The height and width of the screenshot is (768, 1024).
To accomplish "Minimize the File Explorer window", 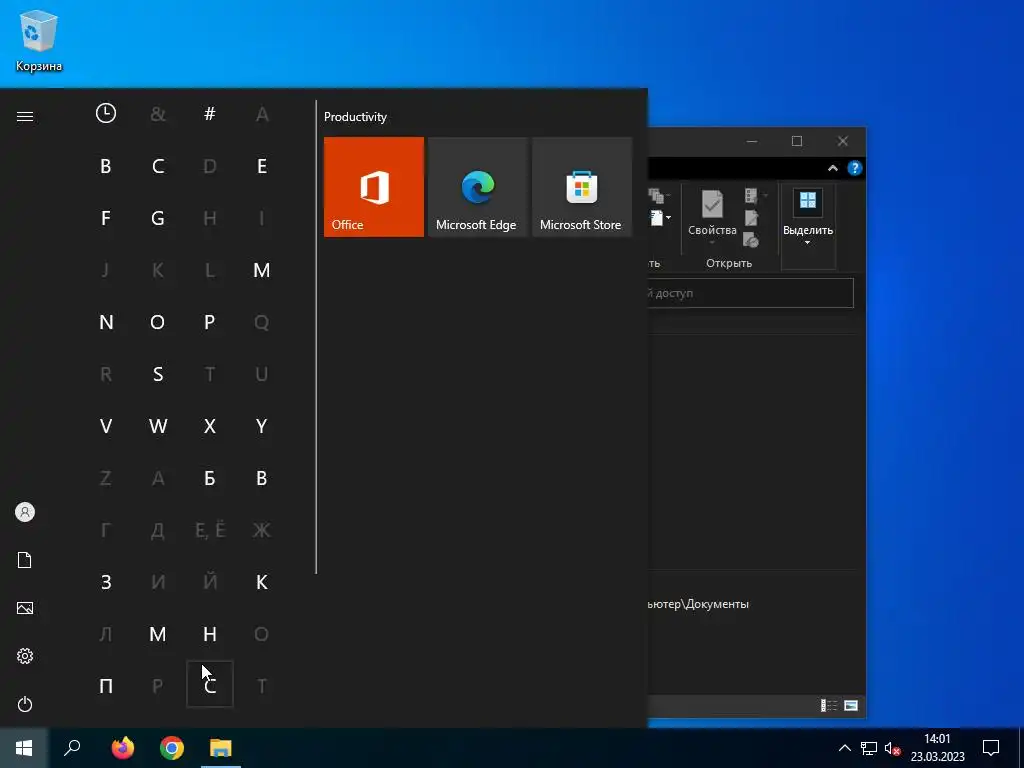I will [x=752, y=141].
